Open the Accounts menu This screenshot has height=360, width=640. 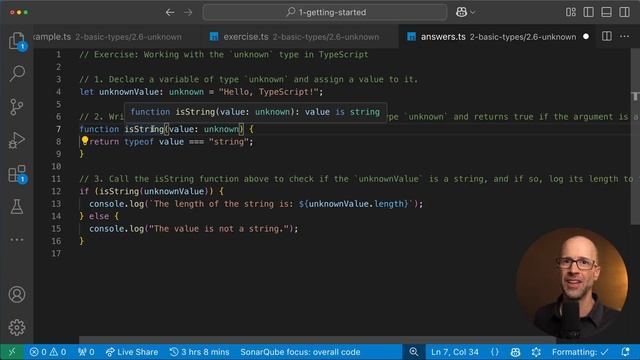pos(17,294)
